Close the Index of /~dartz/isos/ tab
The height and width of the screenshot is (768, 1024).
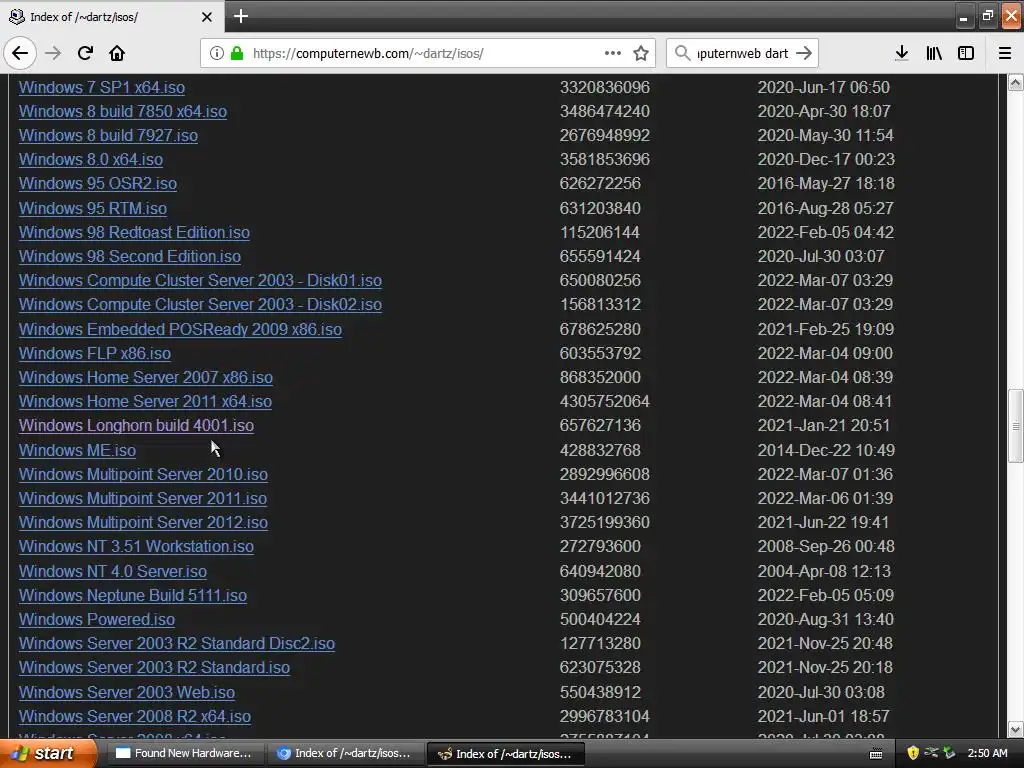tap(207, 17)
